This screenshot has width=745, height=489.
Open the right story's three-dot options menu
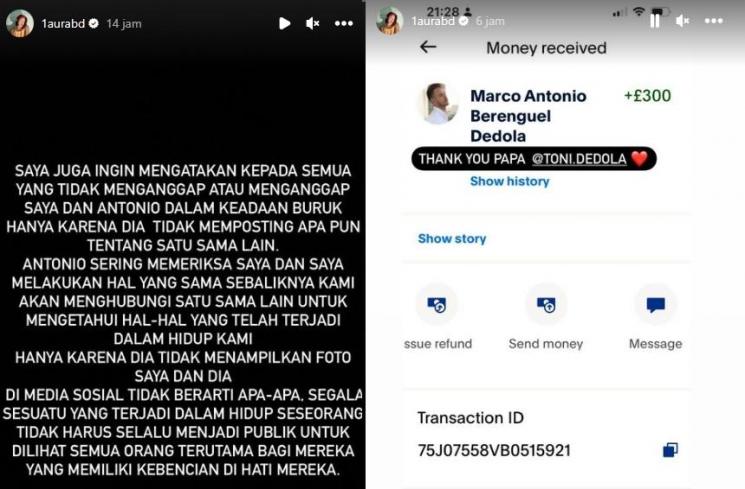[714, 21]
